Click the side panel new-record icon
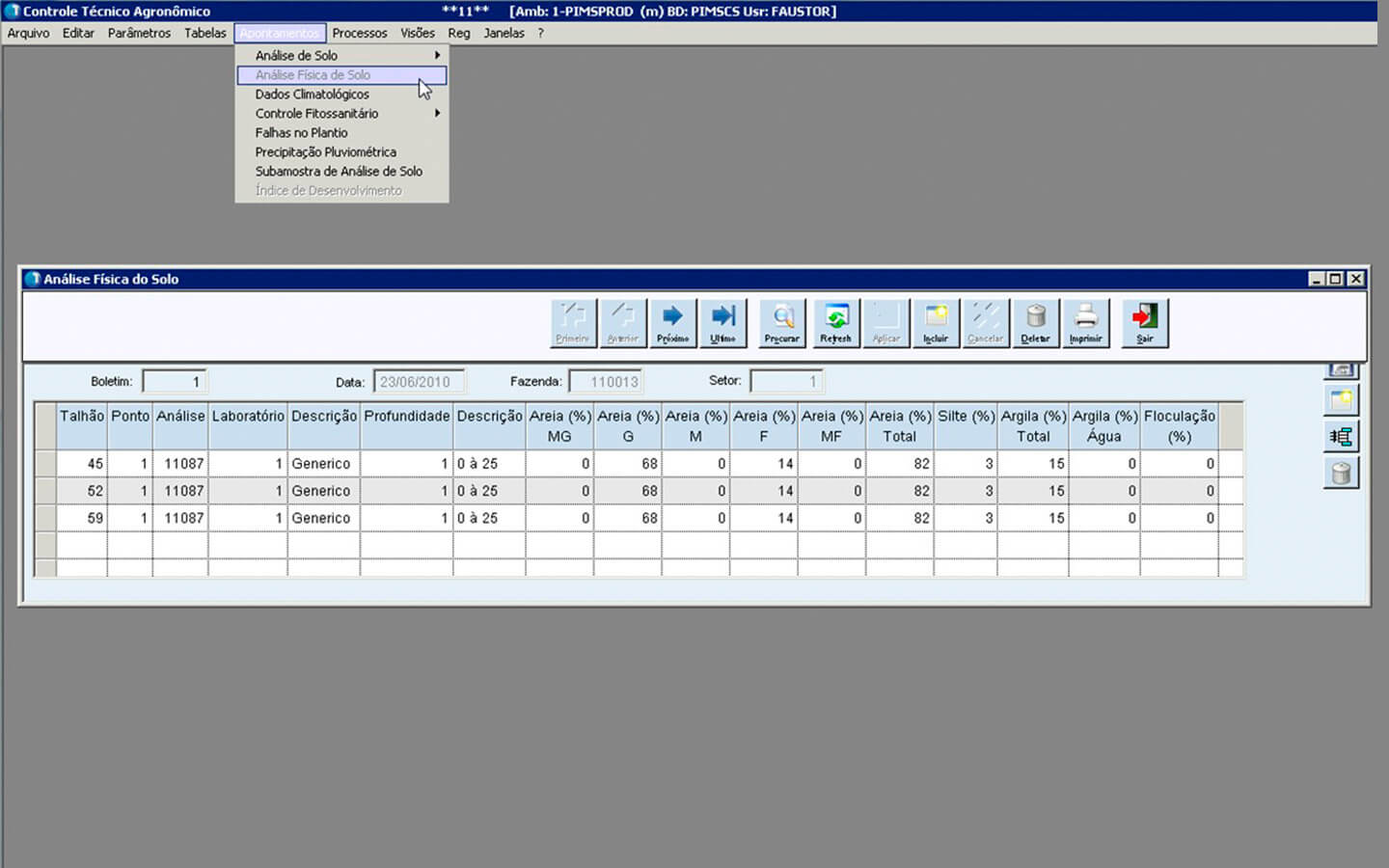 click(1341, 398)
